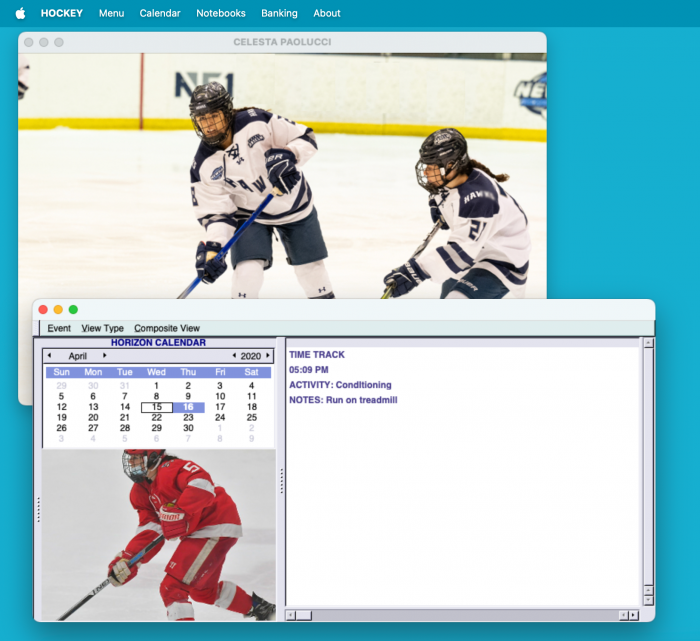Image resolution: width=700 pixels, height=641 pixels.
Task: Go to previous month in calendar
Action: [x=49, y=356]
